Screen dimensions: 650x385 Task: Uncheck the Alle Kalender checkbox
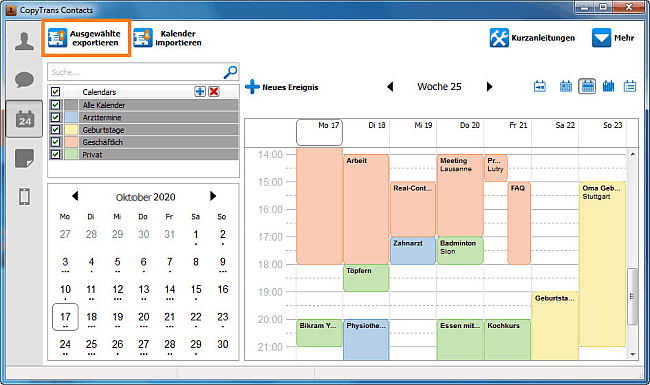56,105
